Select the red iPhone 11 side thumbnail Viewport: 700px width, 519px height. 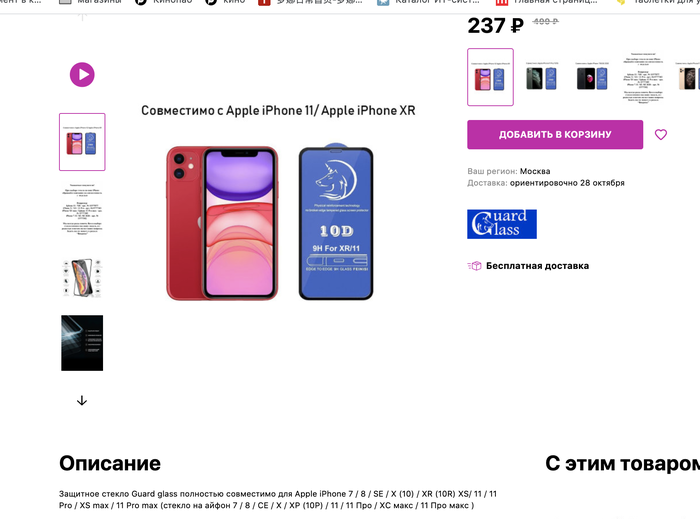82,142
